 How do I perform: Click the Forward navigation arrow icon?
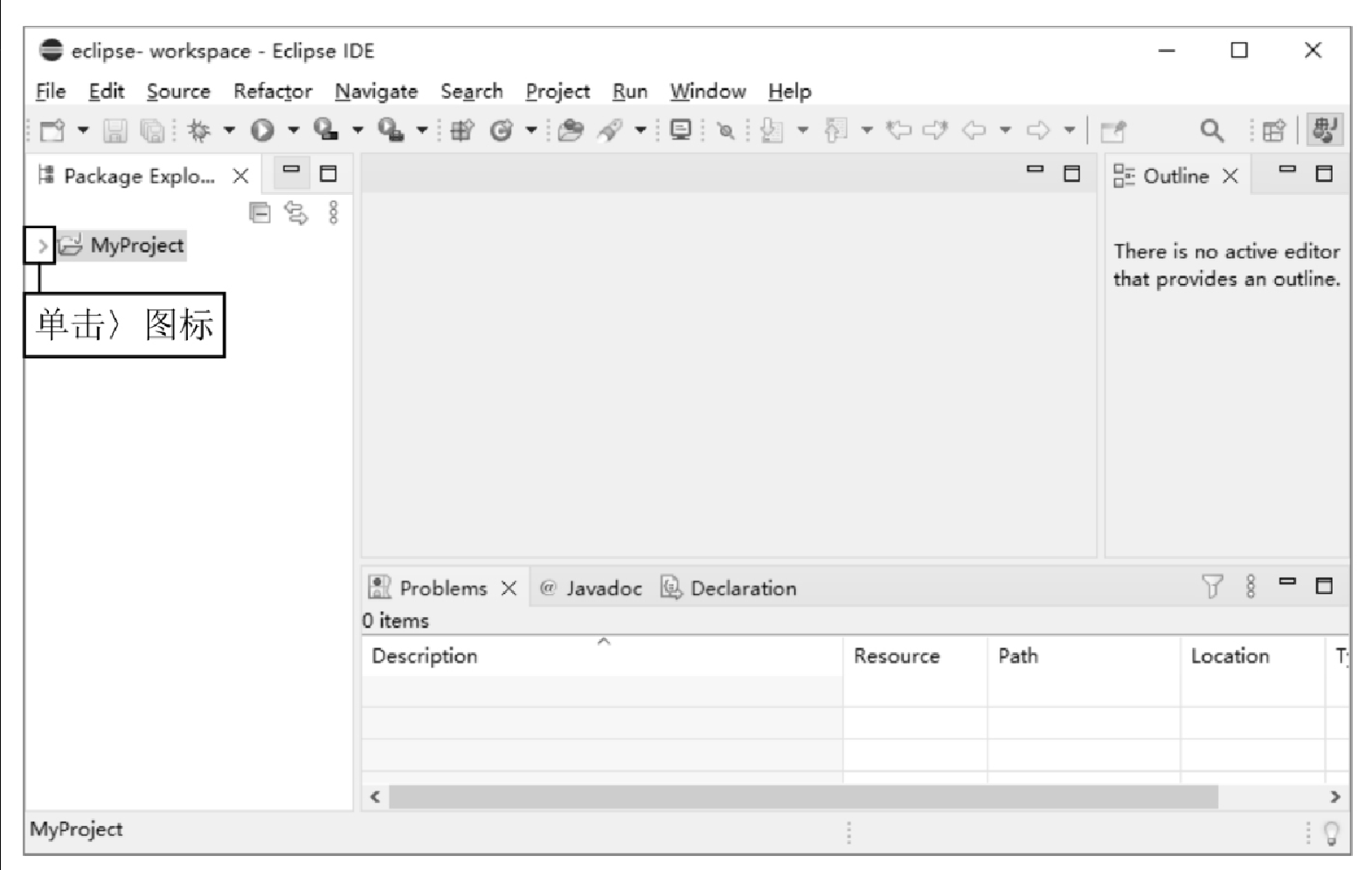click(1037, 130)
